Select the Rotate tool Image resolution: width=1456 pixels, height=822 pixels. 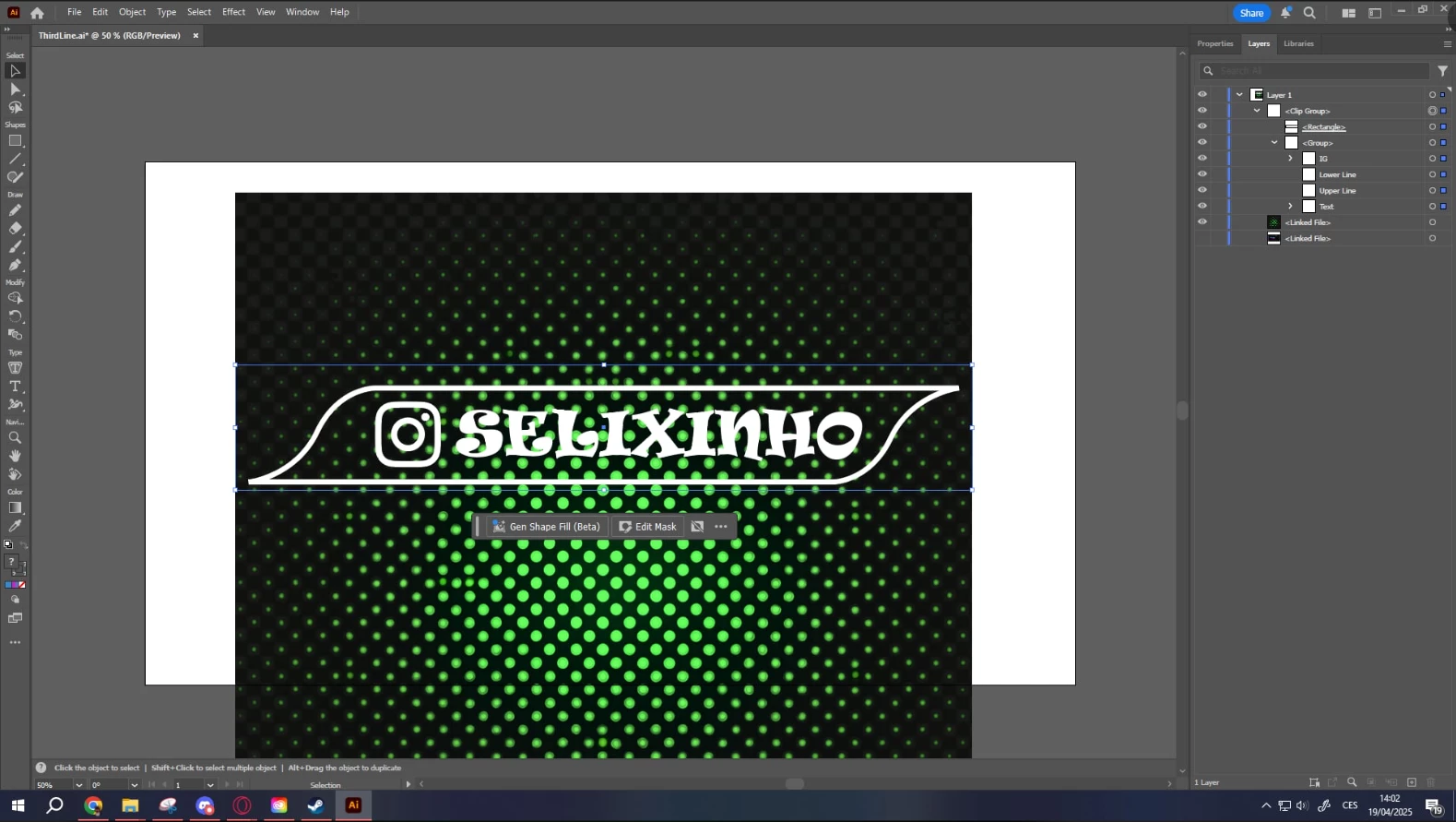[x=15, y=316]
